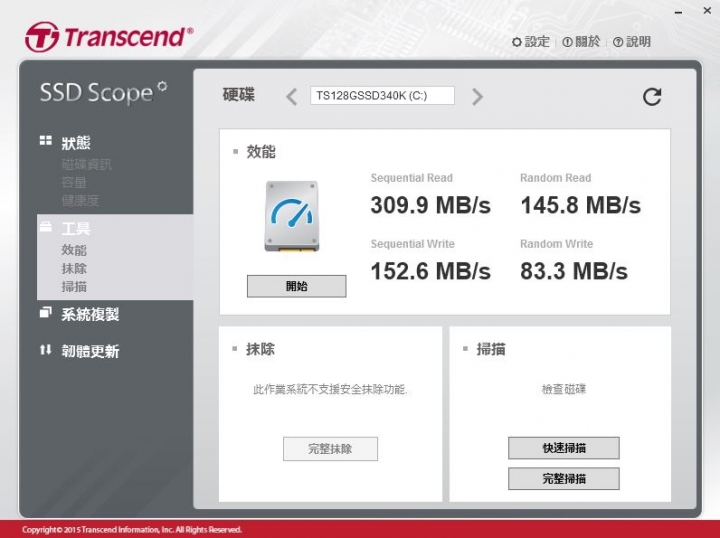Screen dimensions: 720x538
Task: Click the SSD Scope title gear icon
Action: tap(162, 86)
